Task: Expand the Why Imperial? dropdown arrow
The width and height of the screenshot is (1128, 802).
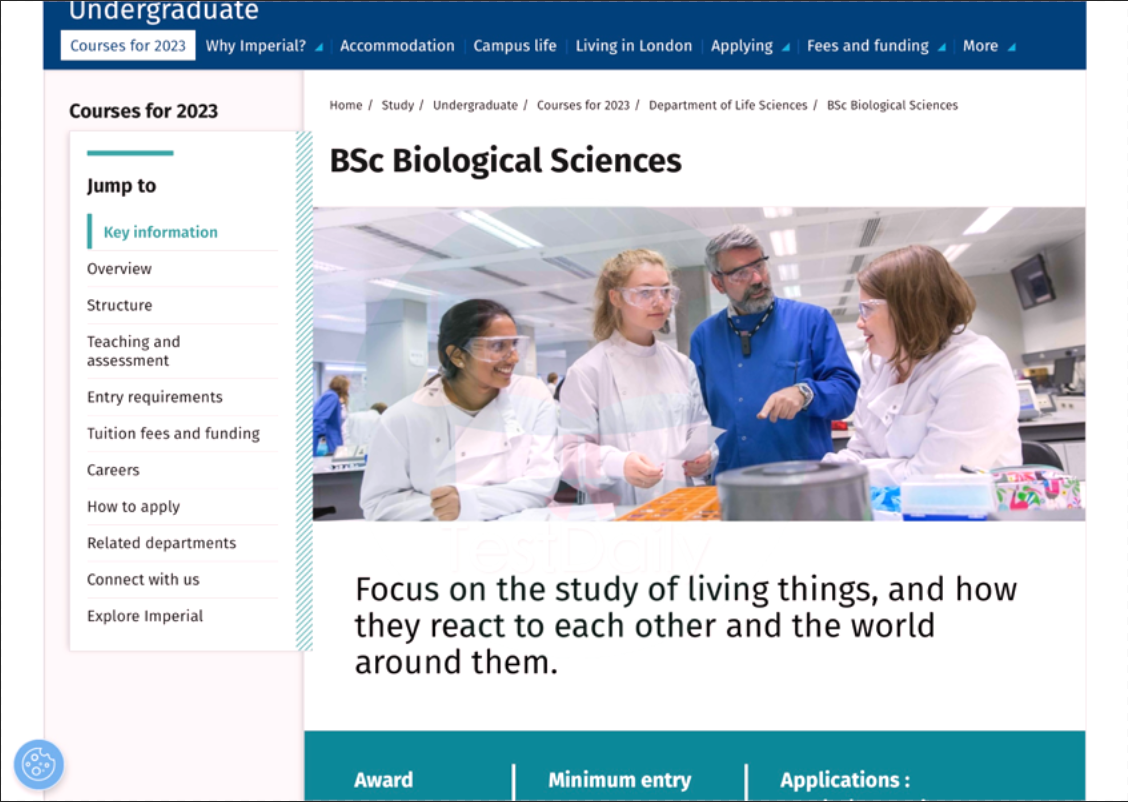Action: [x=319, y=47]
